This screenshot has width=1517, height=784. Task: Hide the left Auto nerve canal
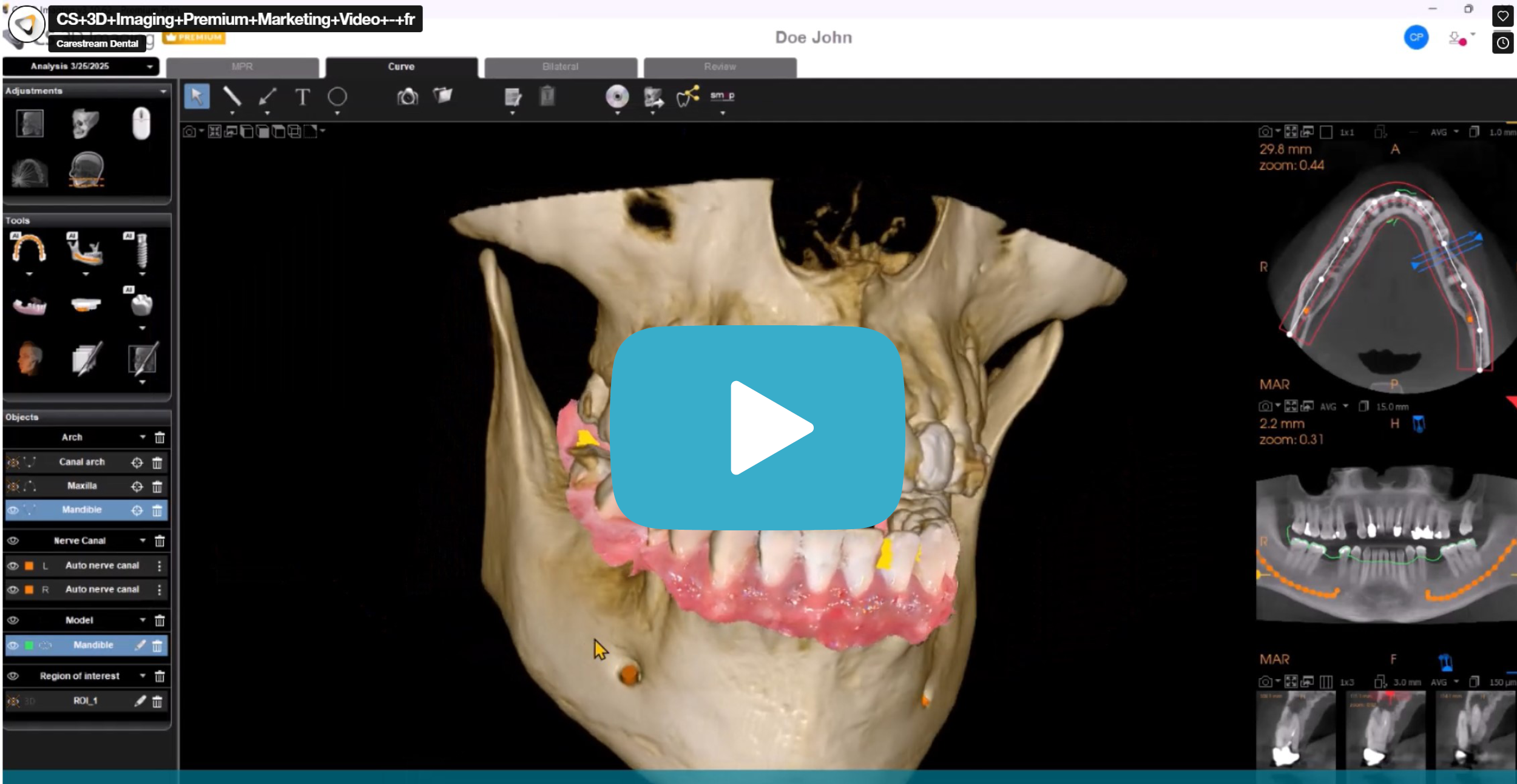tap(13, 566)
